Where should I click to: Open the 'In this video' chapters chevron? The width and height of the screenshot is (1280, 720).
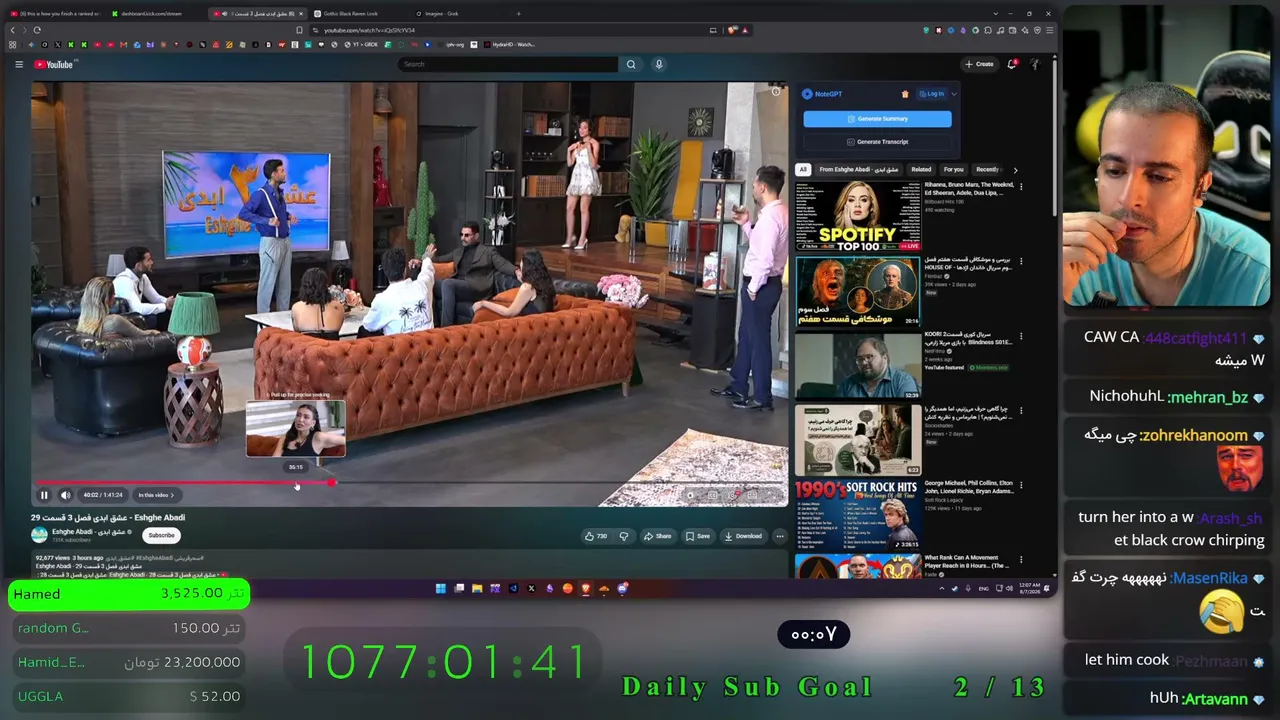click(x=172, y=495)
